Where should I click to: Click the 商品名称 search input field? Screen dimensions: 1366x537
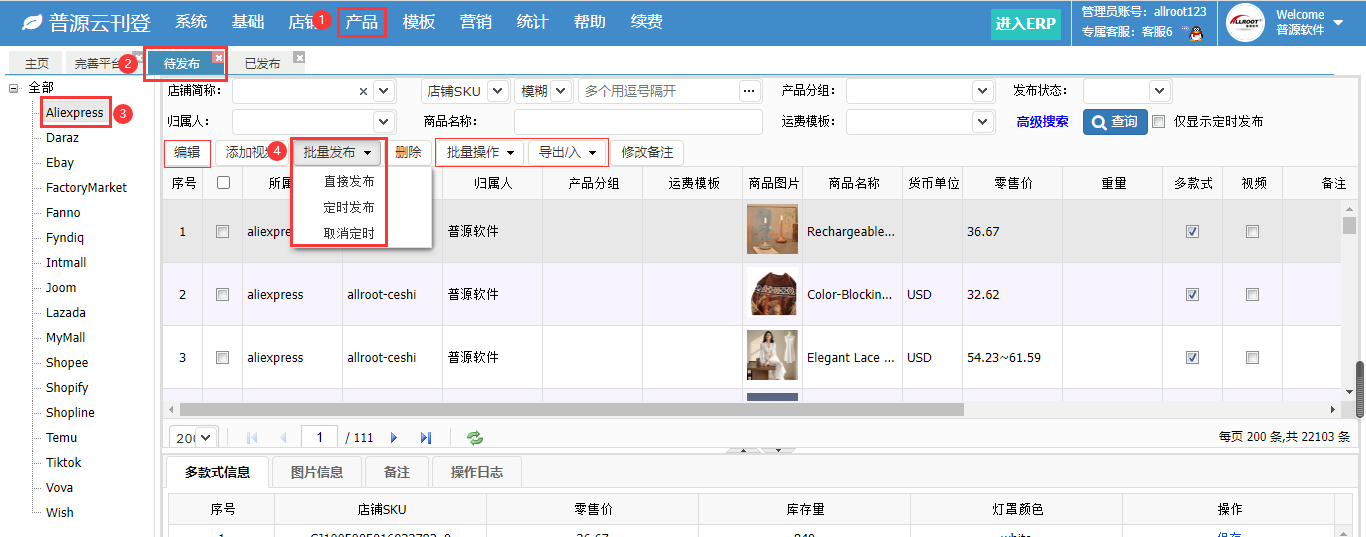pos(637,121)
